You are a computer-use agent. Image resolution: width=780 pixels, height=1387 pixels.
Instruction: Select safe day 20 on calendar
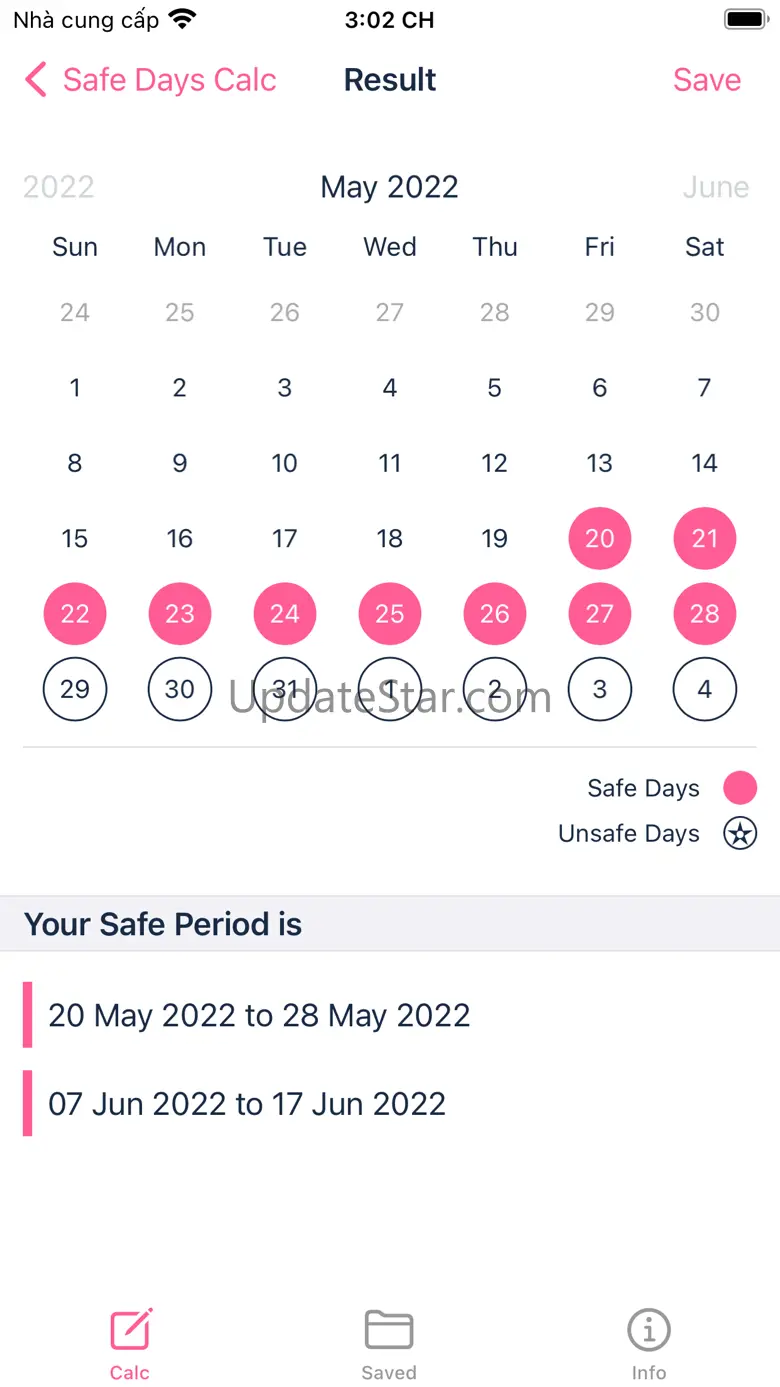pos(600,538)
